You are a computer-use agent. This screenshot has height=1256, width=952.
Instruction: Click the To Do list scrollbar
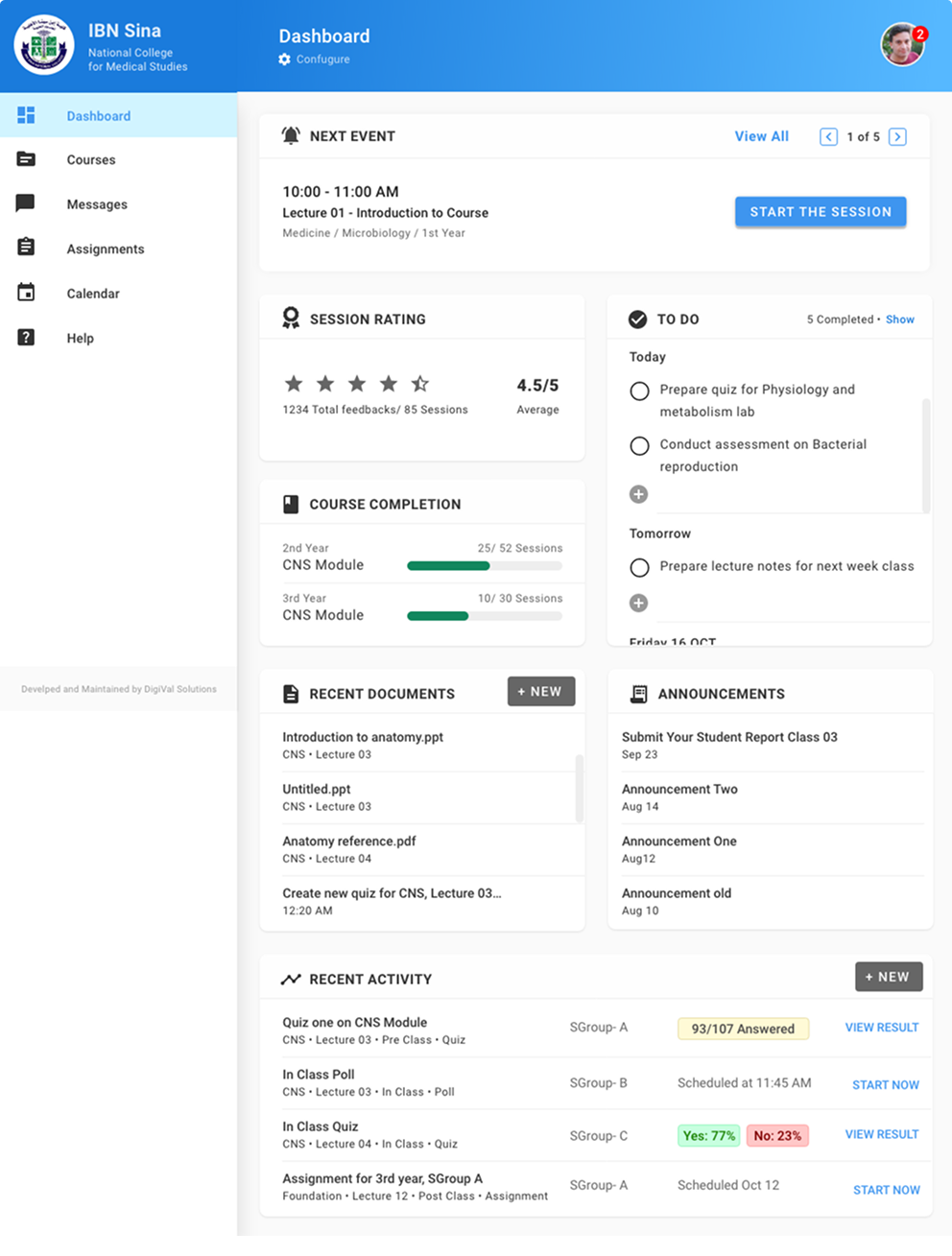tap(926, 456)
